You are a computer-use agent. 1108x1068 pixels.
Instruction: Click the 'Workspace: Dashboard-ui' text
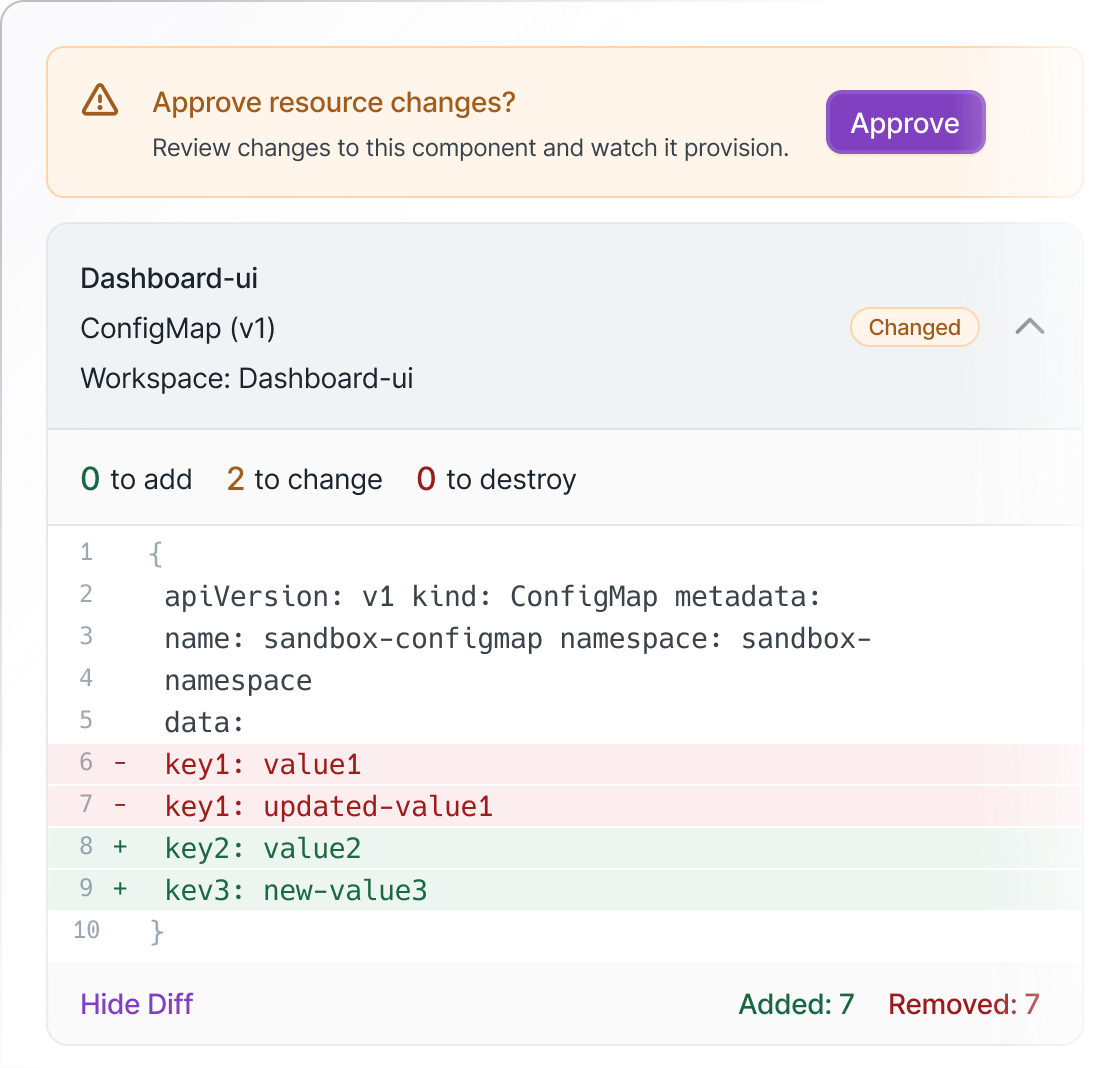[x=246, y=378]
